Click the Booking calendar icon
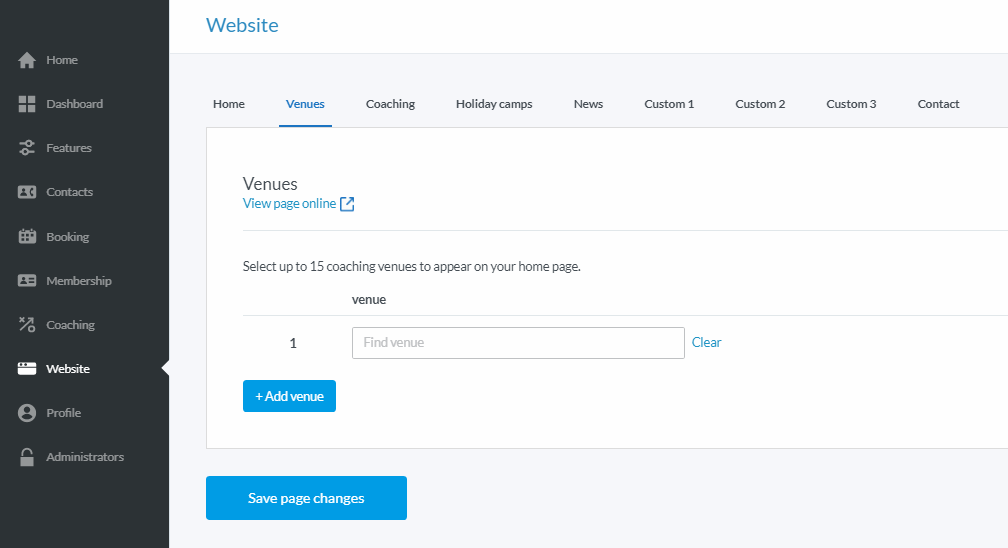Viewport: 1008px width, 548px height. pyautogui.click(x=27, y=237)
